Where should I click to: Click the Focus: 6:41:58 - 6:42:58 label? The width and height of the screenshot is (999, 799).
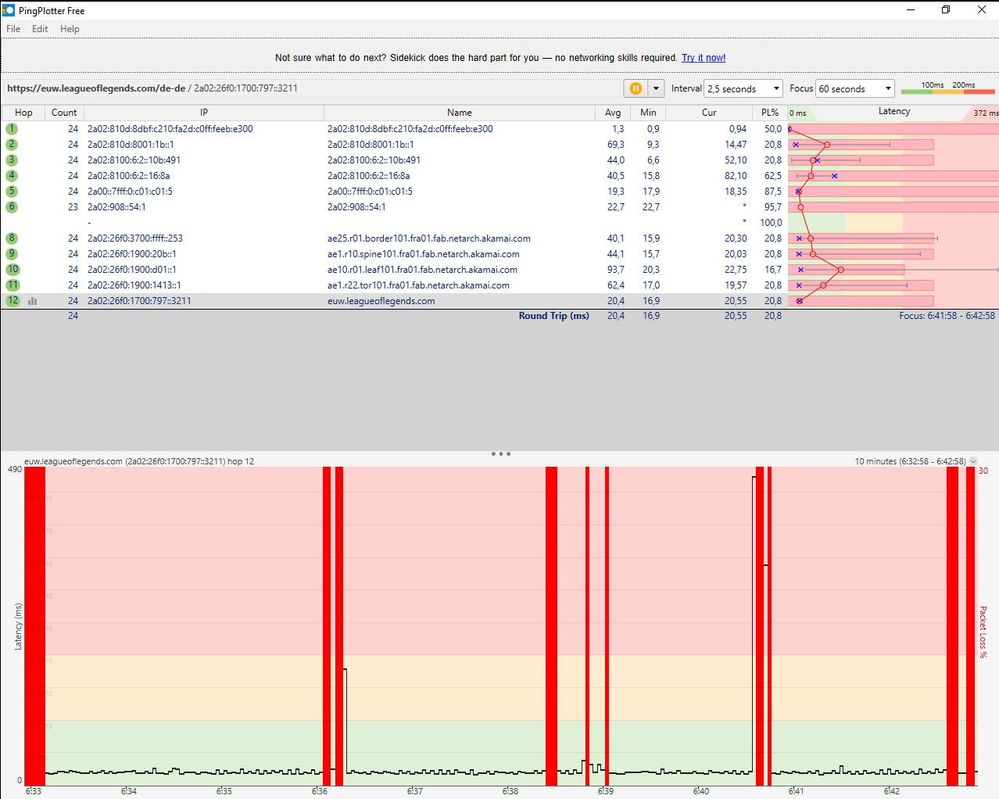[x=947, y=315]
